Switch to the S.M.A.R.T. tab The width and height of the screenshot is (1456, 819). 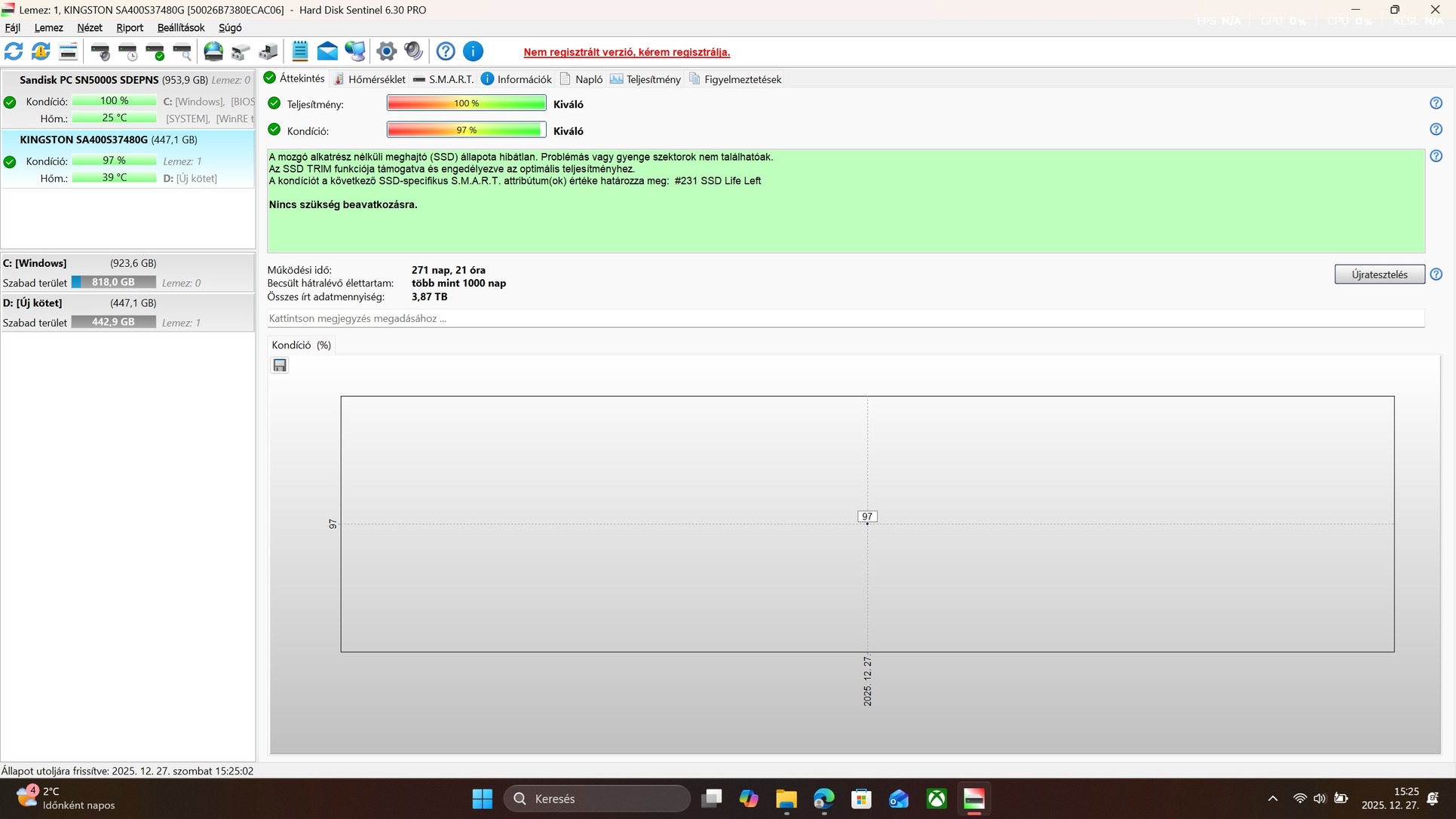pos(443,79)
